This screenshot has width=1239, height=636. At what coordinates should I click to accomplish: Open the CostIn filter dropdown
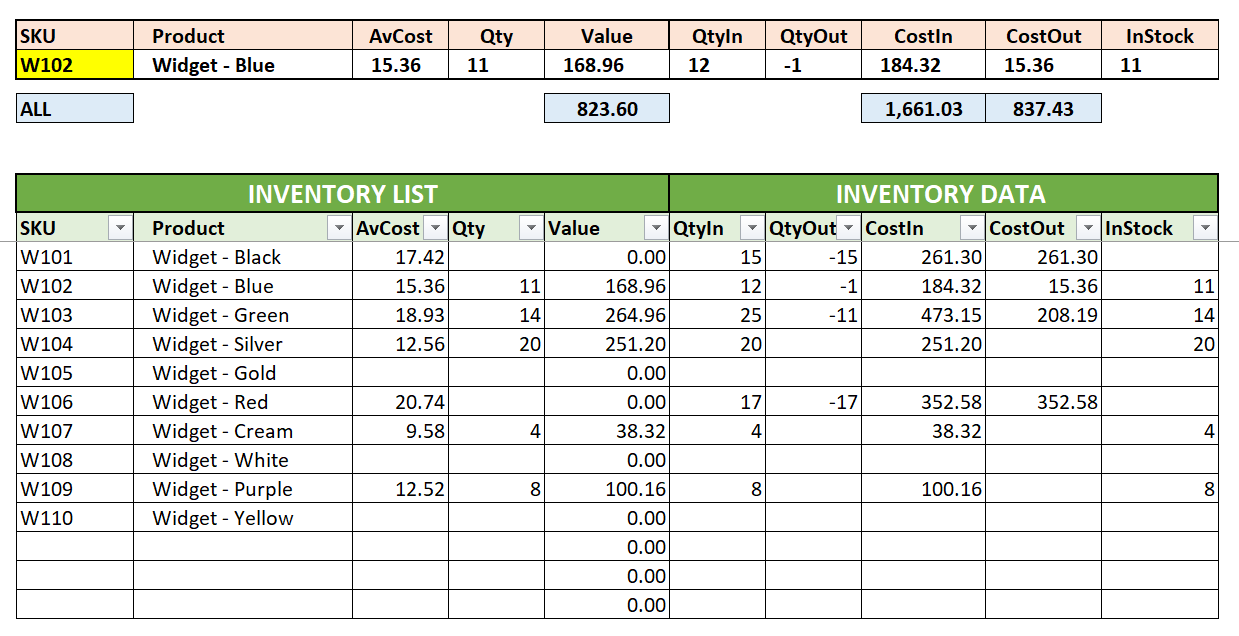(971, 228)
